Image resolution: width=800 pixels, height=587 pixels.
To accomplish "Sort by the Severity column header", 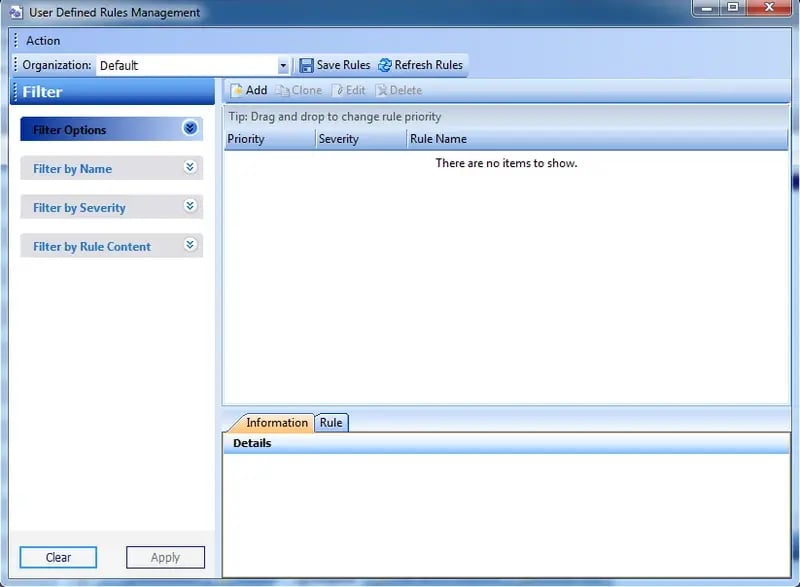I will point(360,139).
